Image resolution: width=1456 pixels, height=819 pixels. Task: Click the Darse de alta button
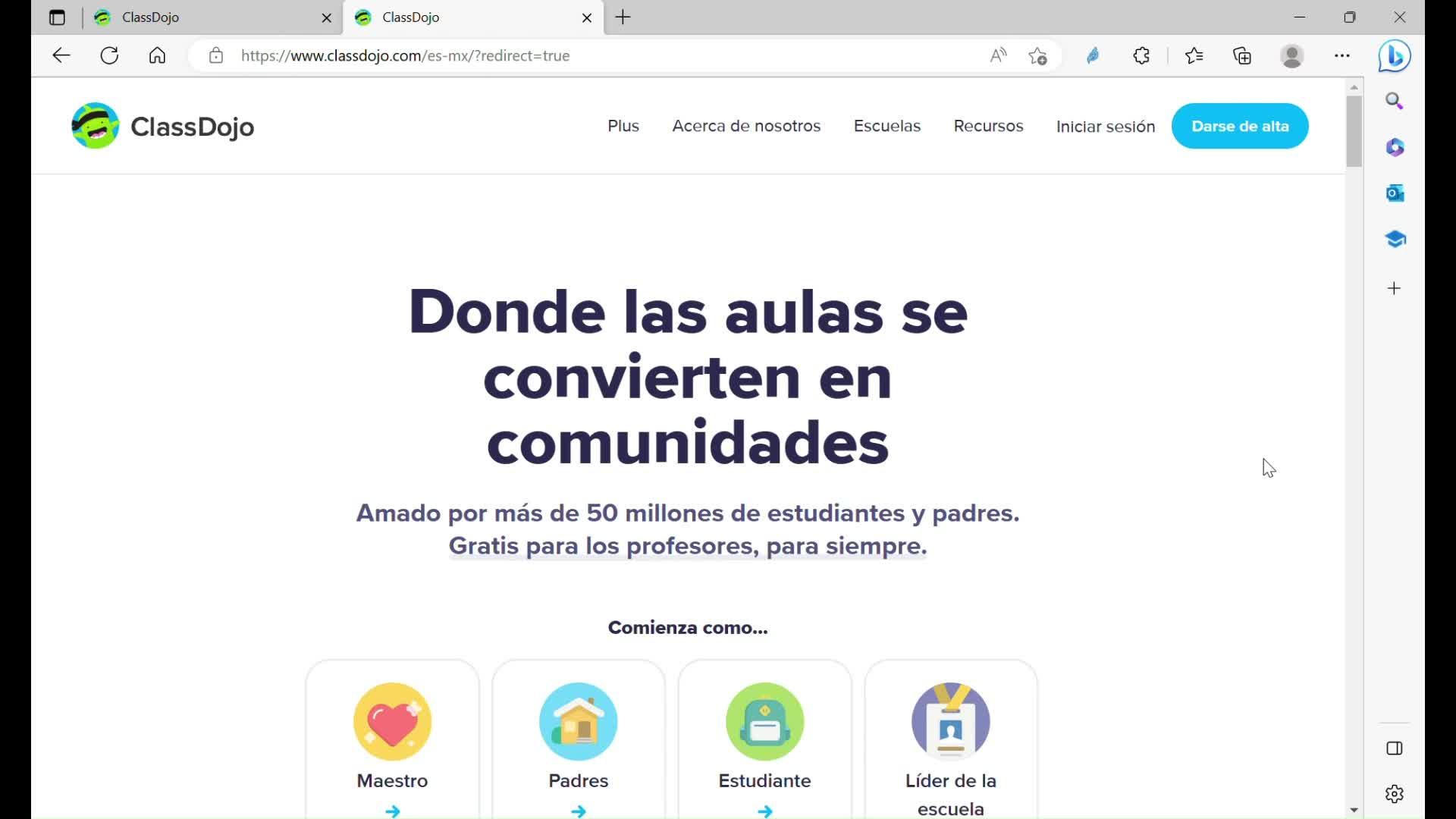[1240, 126]
